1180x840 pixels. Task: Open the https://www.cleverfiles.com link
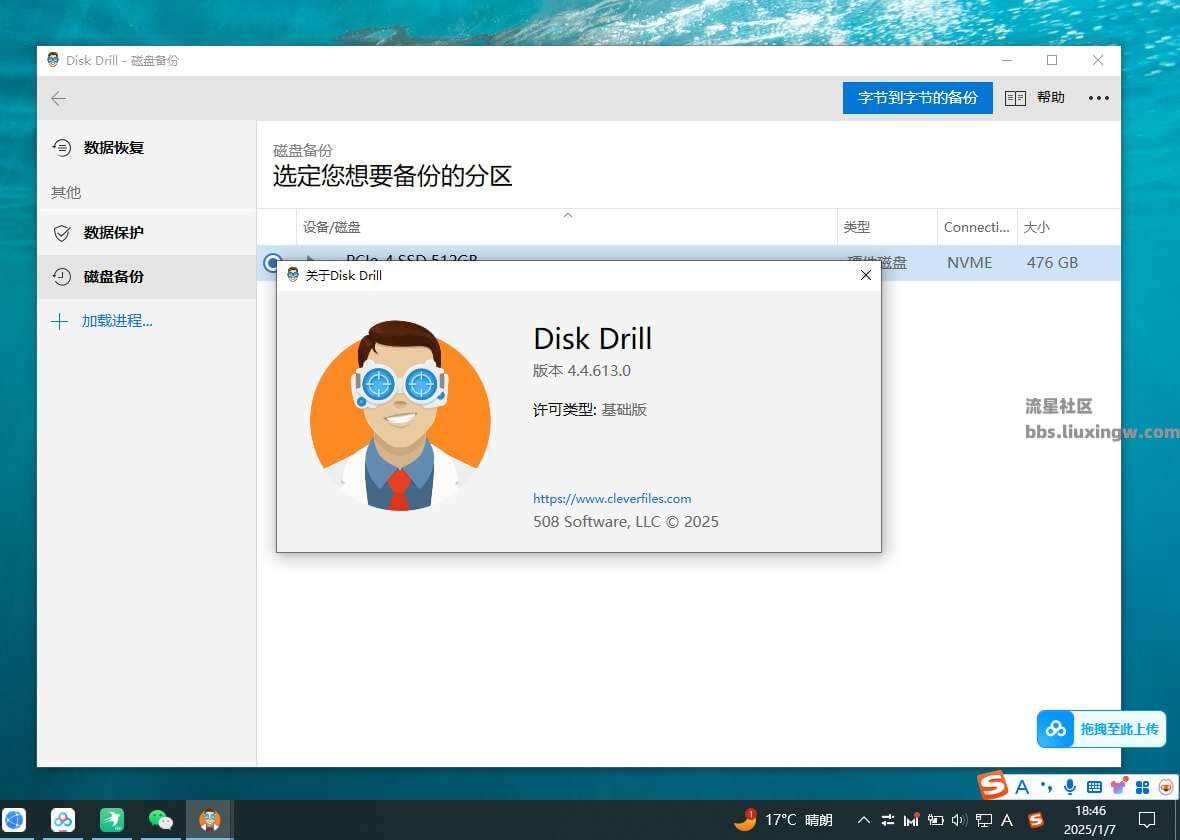point(612,498)
